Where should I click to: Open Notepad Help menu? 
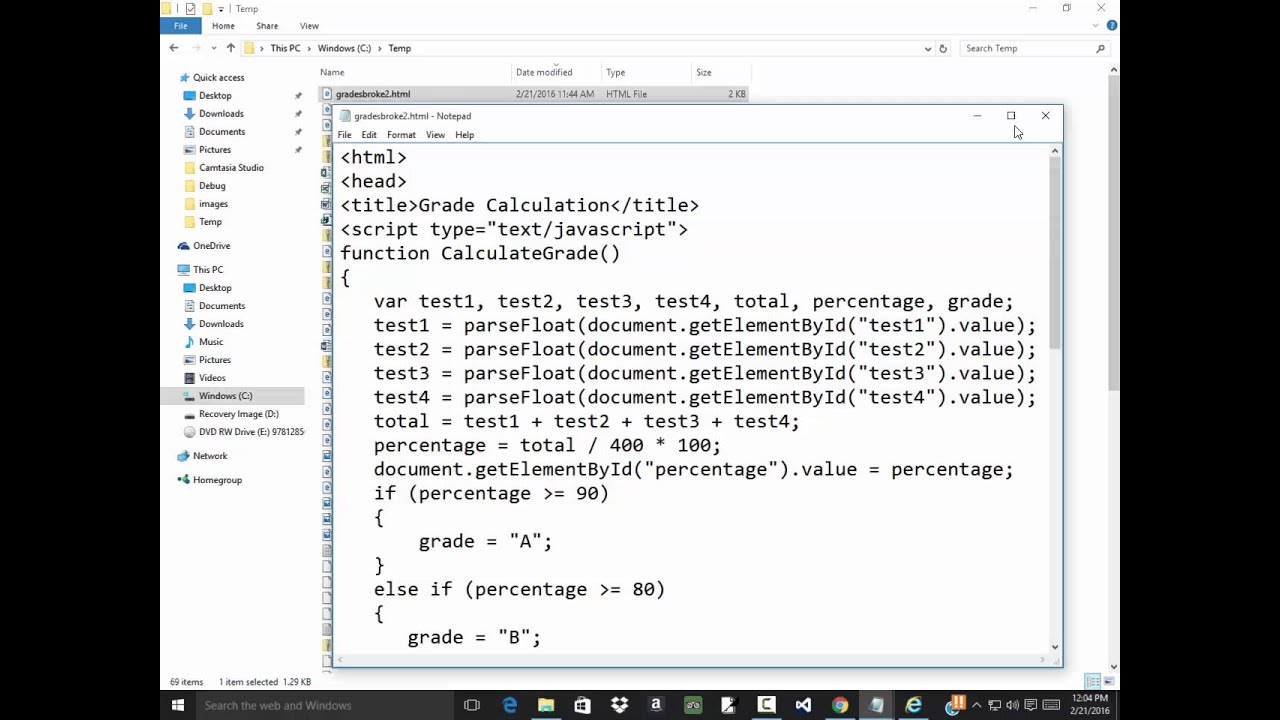click(x=464, y=135)
